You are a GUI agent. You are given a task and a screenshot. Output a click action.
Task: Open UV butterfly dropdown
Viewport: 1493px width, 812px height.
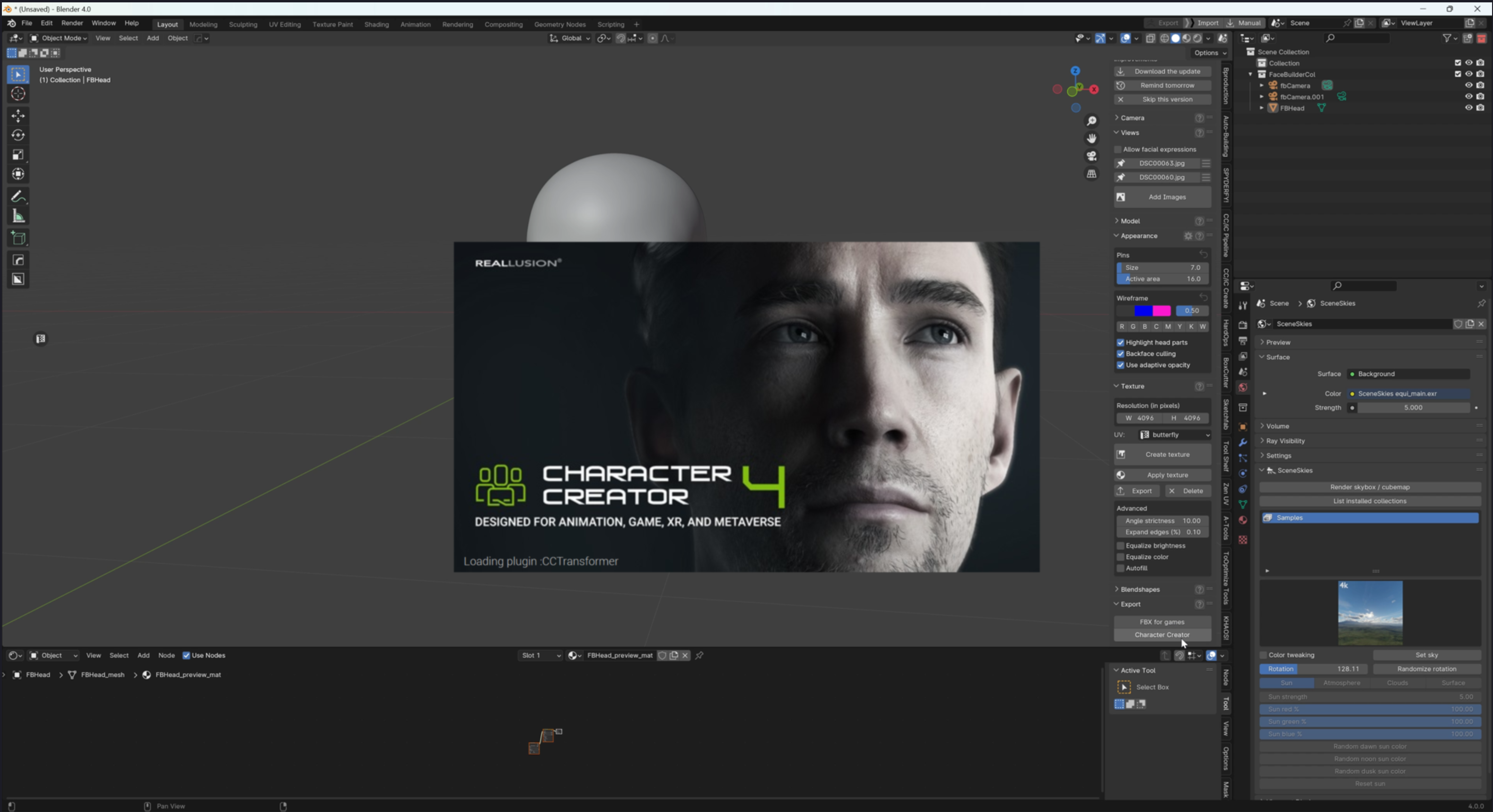[x=1175, y=435]
